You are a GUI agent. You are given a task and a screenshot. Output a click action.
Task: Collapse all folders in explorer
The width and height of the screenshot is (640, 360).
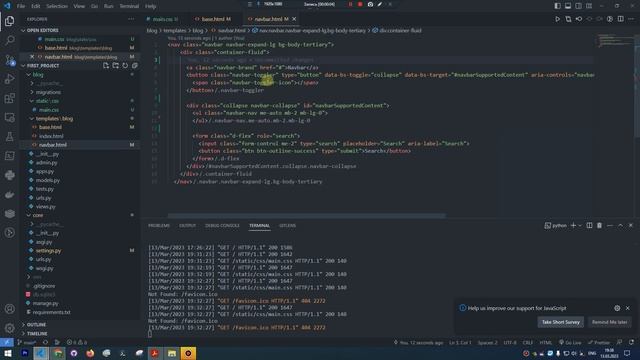click(x=134, y=65)
